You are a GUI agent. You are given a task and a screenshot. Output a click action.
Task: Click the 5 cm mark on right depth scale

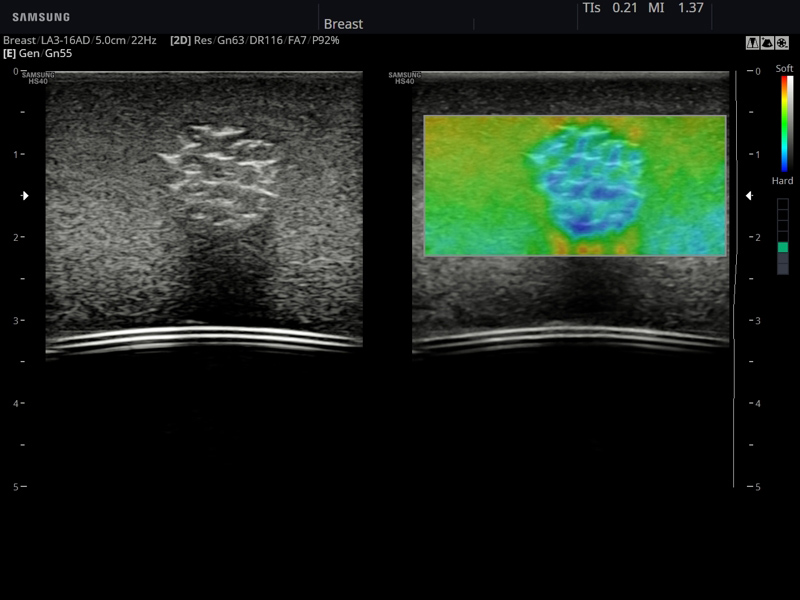(754, 487)
